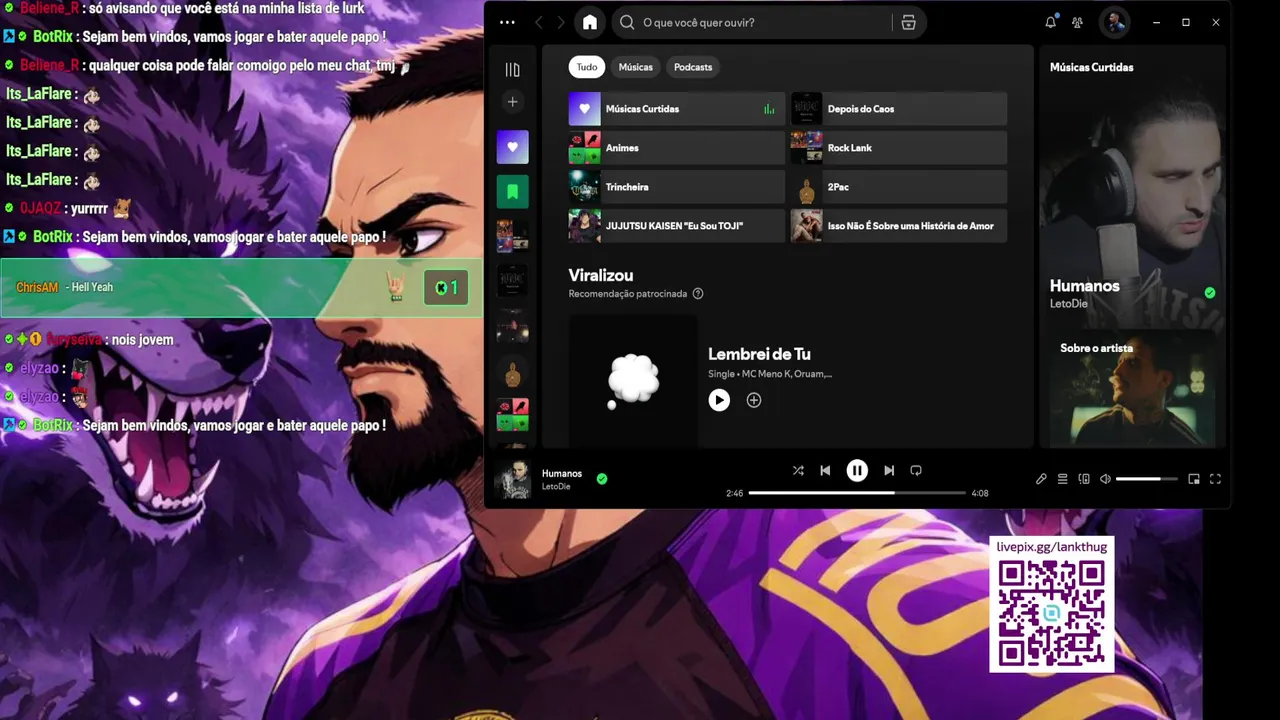The image size is (1280, 720).
Task: Open the Trincheira shortcut
Action: coord(677,187)
